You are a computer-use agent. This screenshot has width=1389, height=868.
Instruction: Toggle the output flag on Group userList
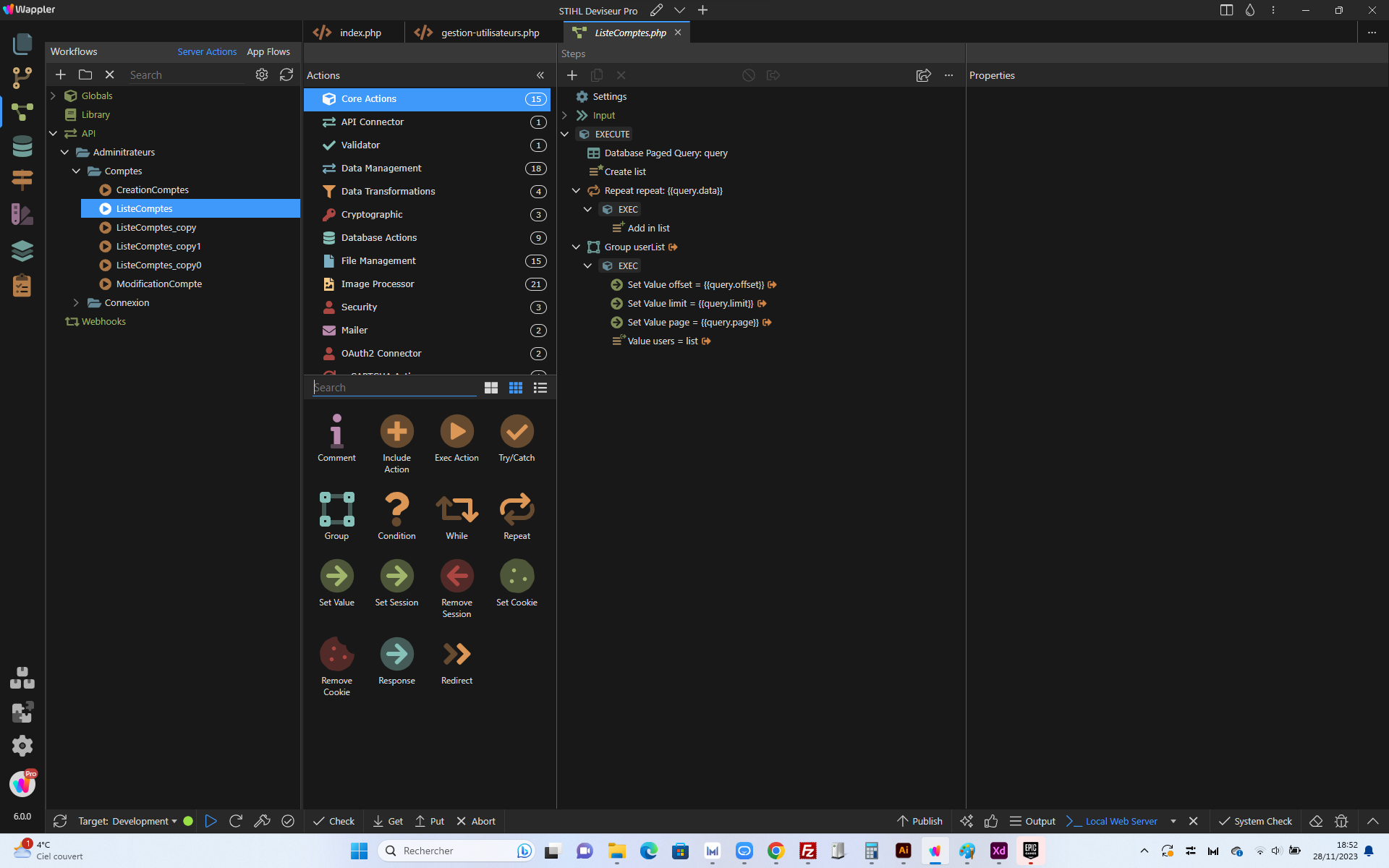click(x=674, y=247)
